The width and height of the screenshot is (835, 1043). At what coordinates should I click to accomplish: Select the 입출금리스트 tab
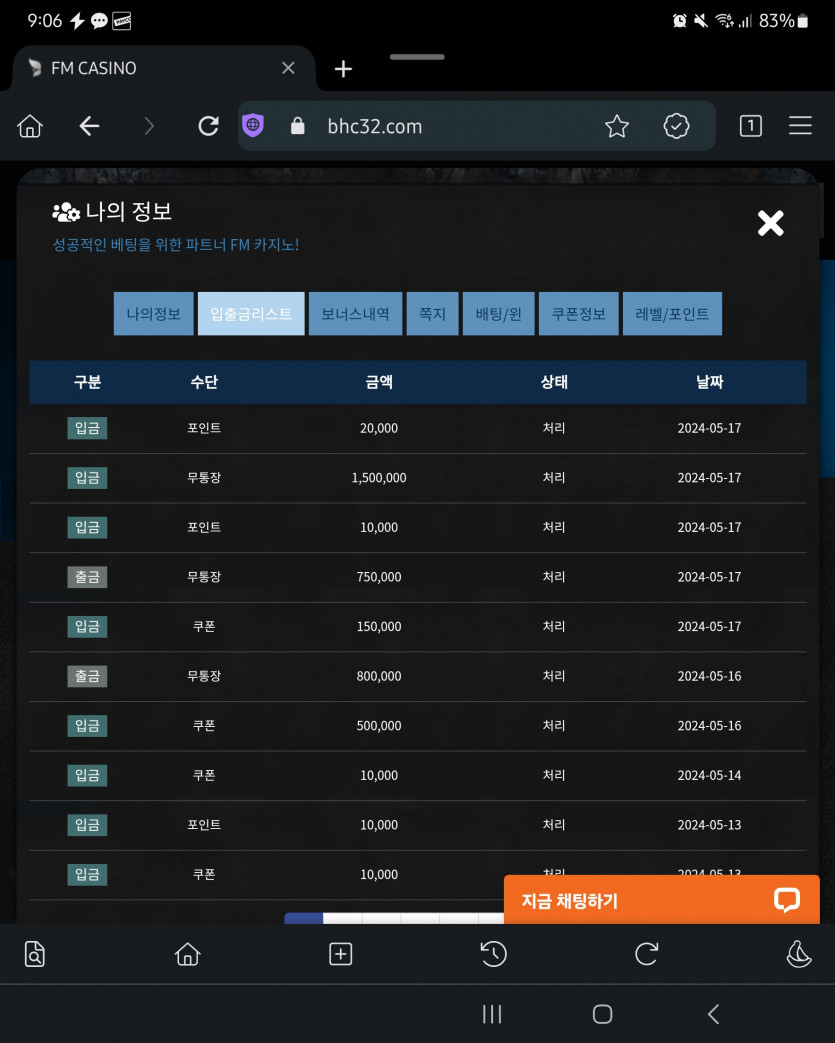251,314
